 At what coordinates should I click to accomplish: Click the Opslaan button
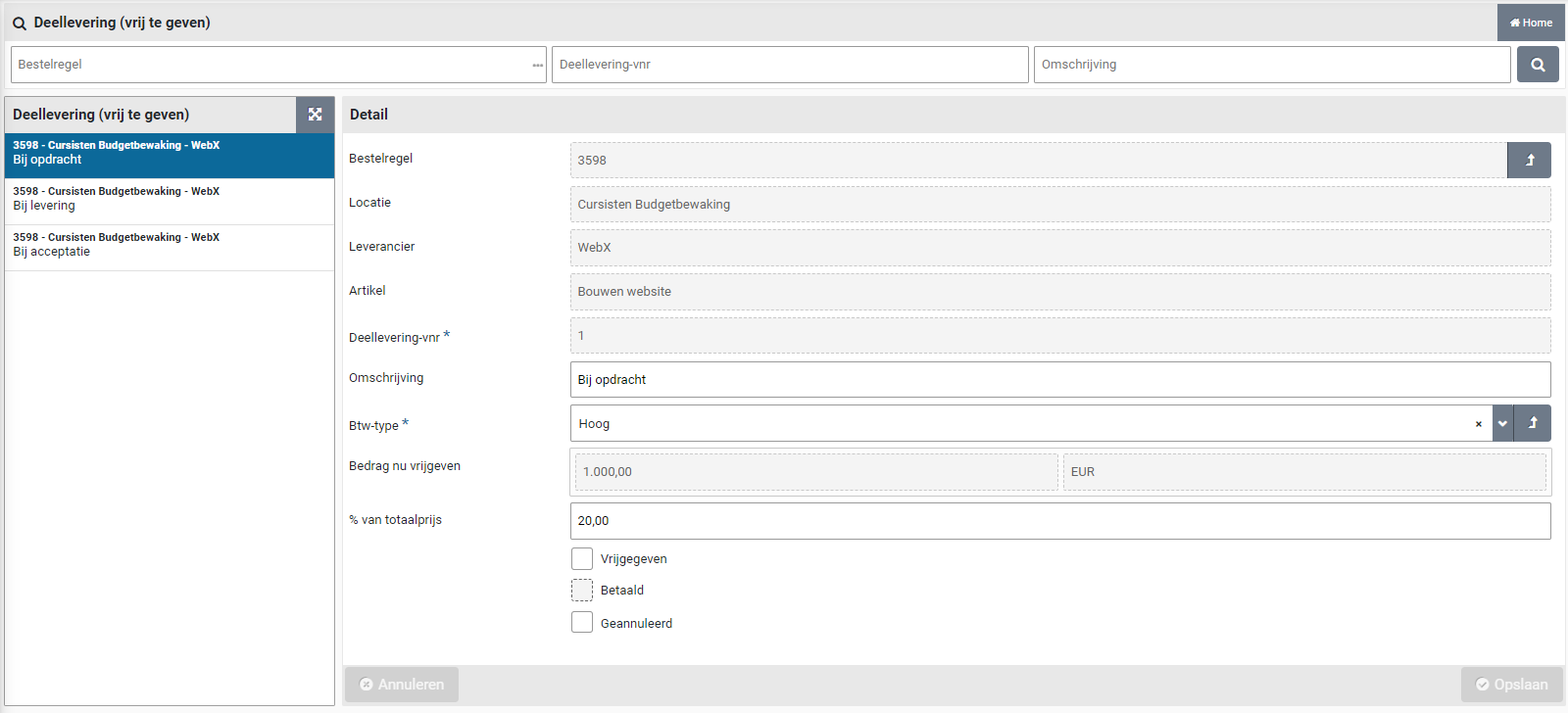(1511, 685)
